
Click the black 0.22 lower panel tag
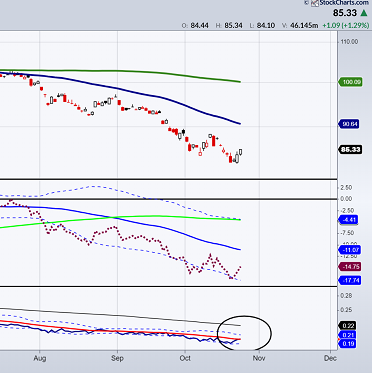click(348, 326)
